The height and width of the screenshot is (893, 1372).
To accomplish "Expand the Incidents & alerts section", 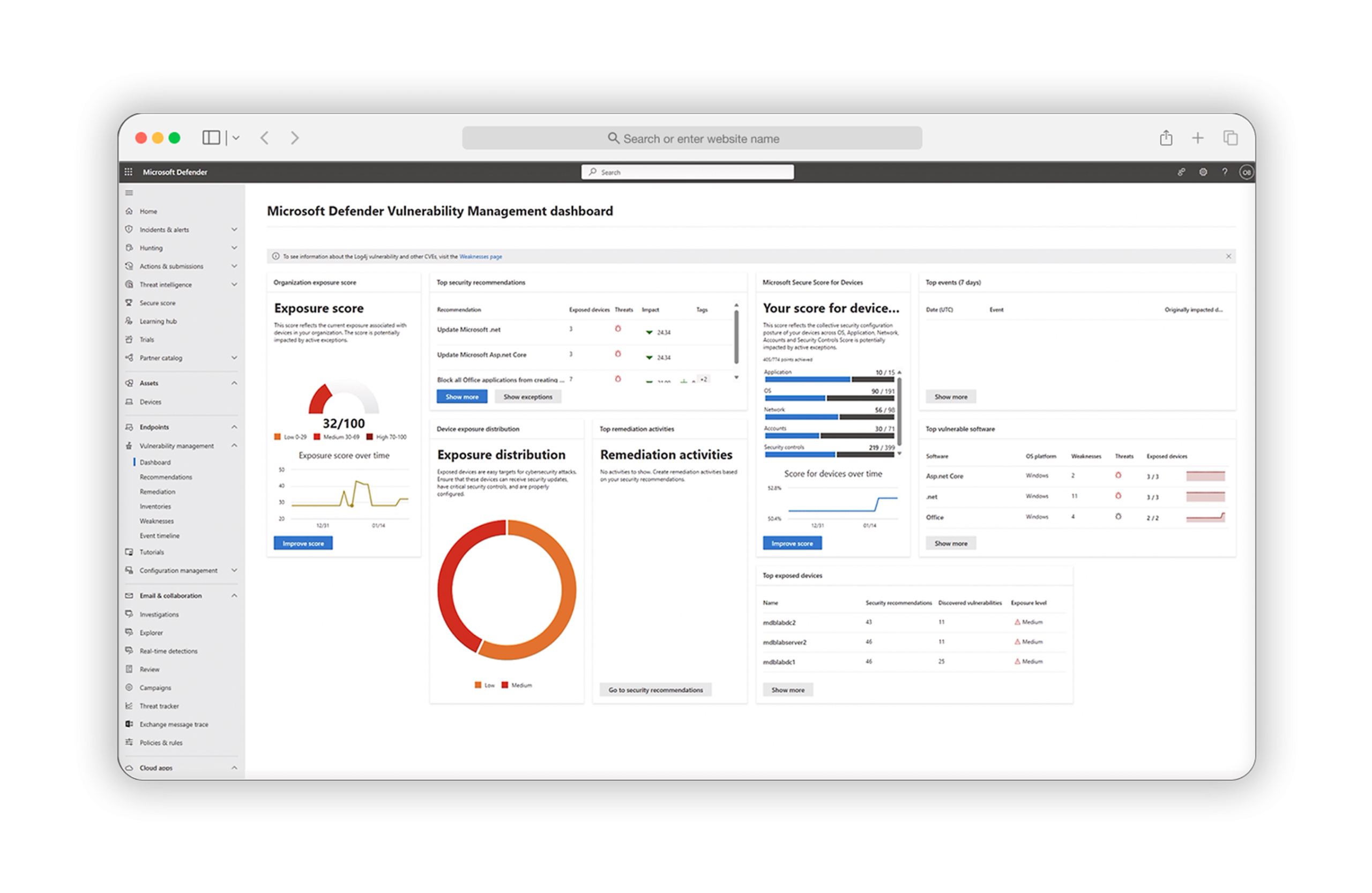I will point(234,229).
